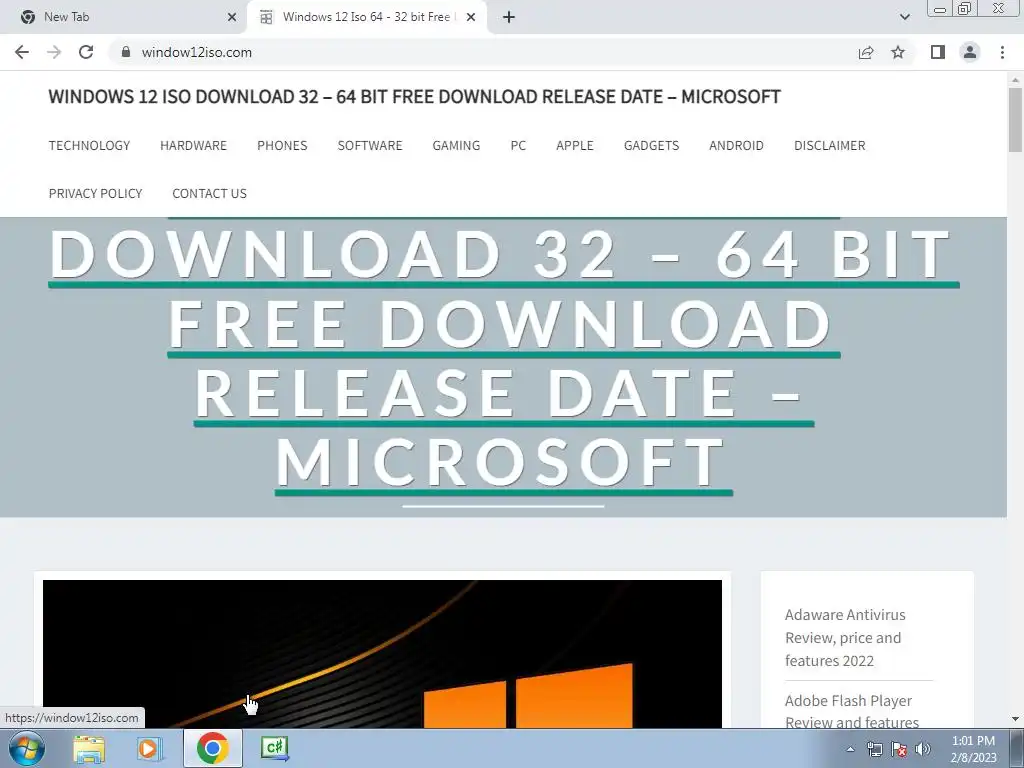
Task: Expand the tab search dropdown arrow
Action: coord(904,18)
